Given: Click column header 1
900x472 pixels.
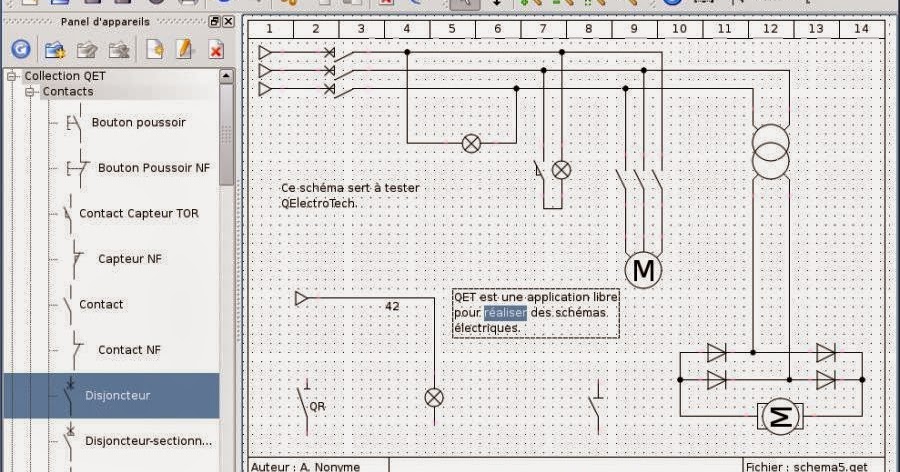Looking at the screenshot, I should coord(270,29).
